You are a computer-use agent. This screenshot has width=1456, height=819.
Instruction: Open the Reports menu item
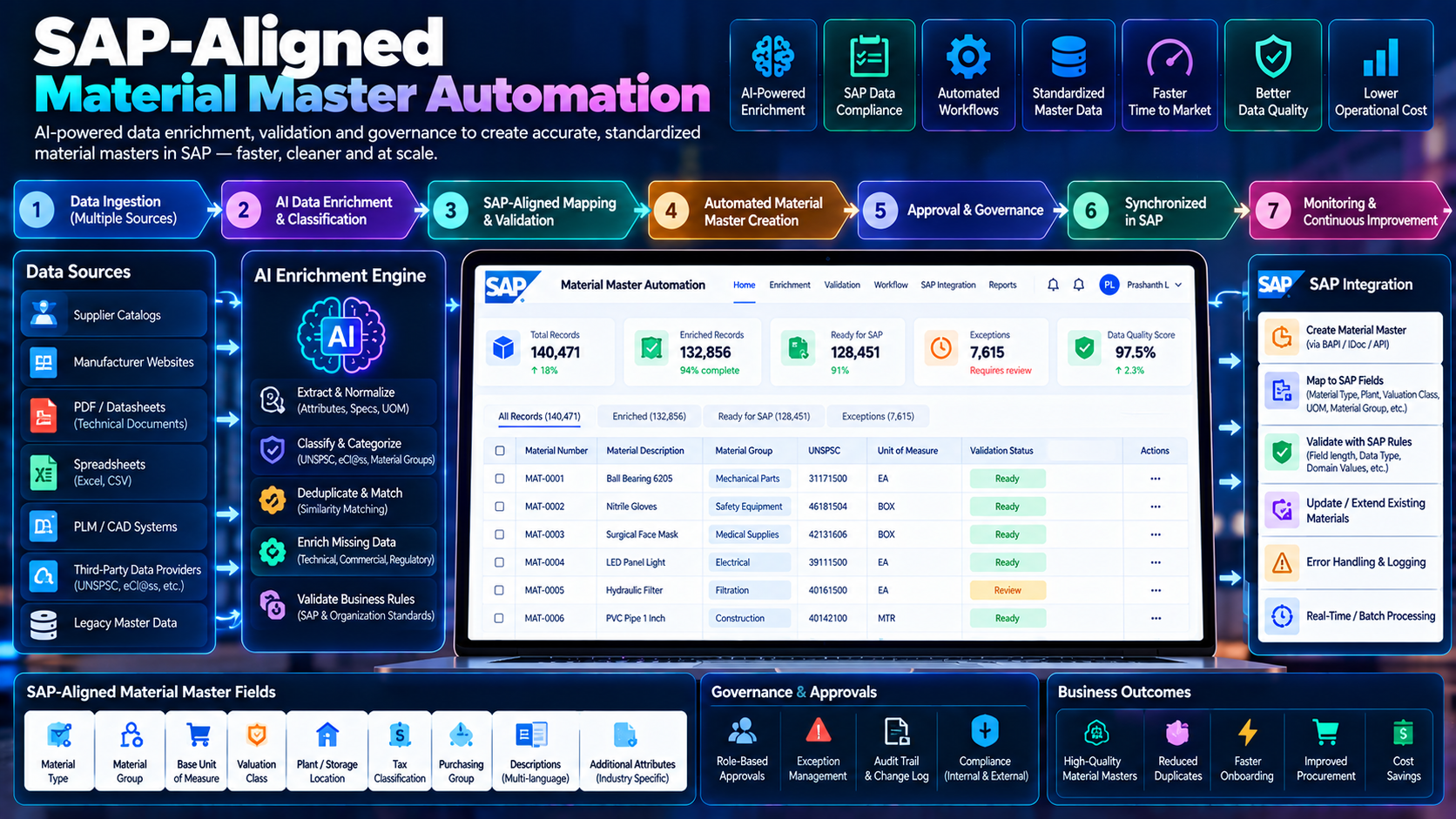(1002, 285)
